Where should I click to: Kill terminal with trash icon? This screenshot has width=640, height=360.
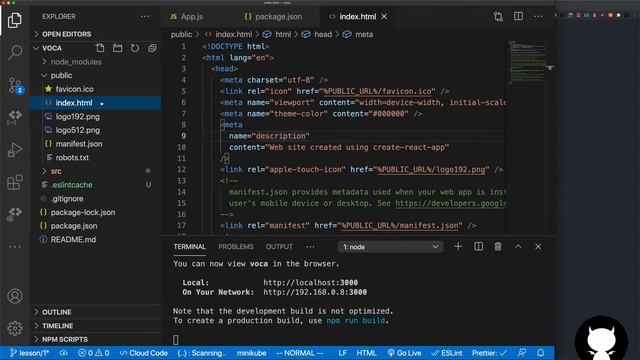[498, 247]
